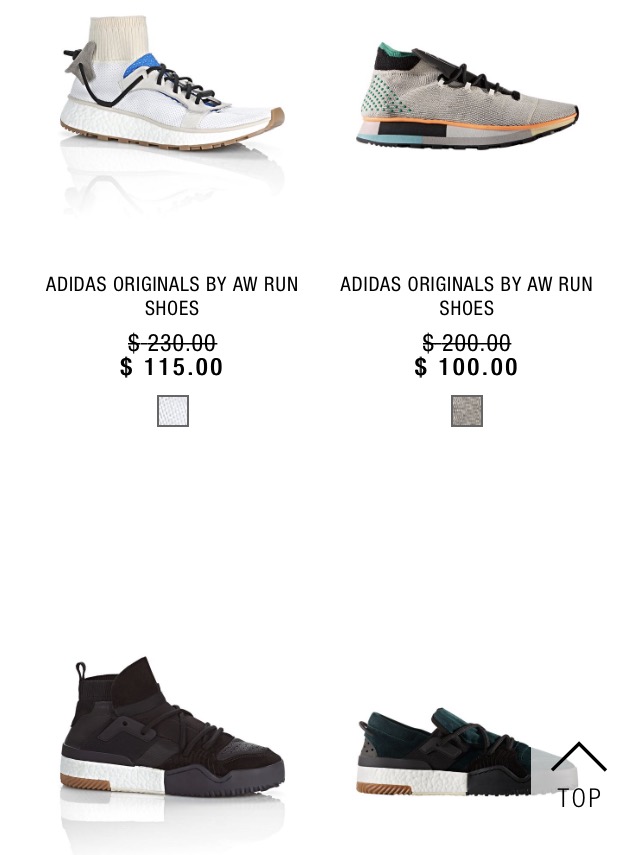The height and width of the screenshot is (855, 640).
Task: View the dark green low-top sneaker image
Action: (x=467, y=752)
